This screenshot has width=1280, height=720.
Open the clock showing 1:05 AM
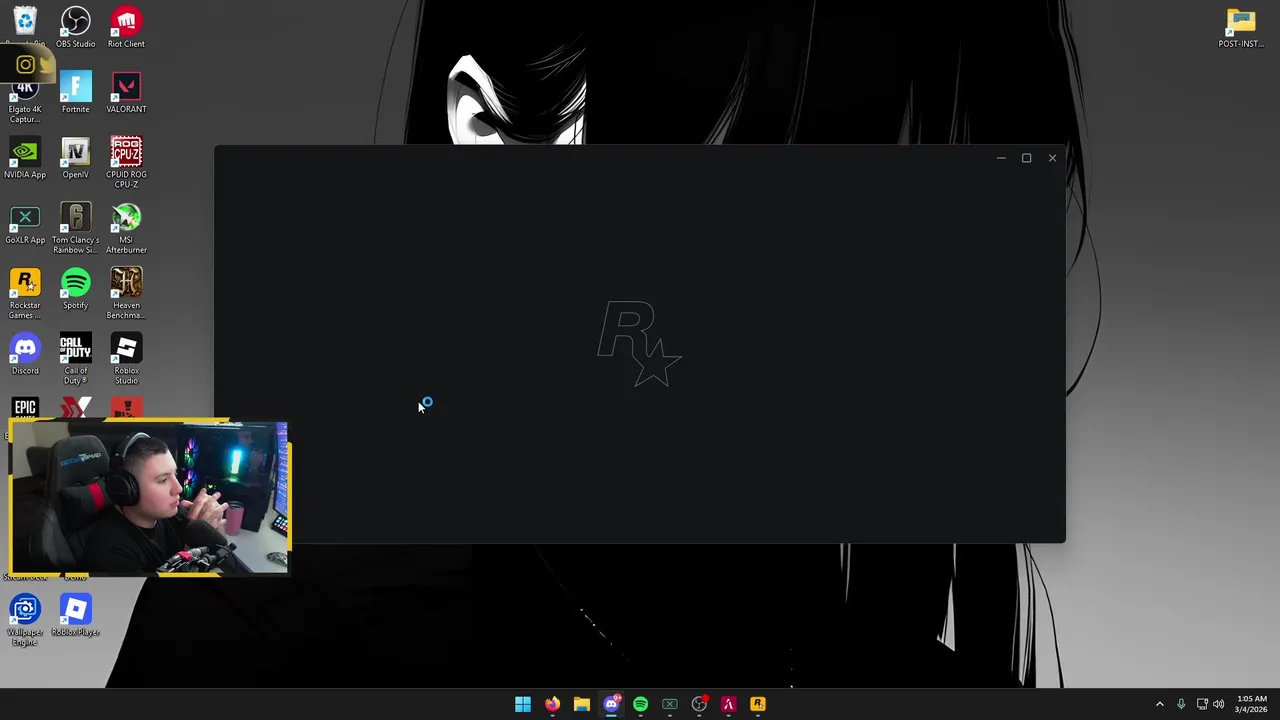click(x=1251, y=704)
